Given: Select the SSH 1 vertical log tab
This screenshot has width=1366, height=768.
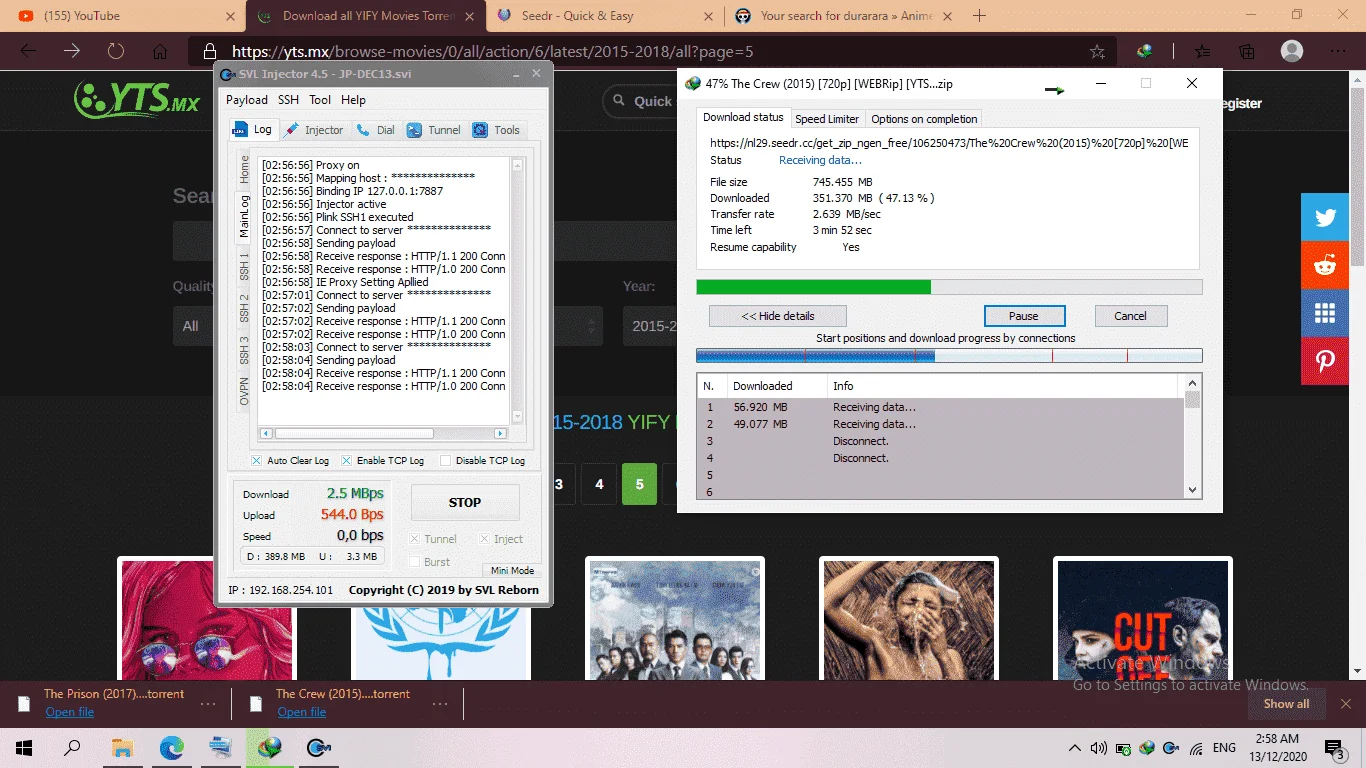Looking at the screenshot, I should (x=244, y=266).
